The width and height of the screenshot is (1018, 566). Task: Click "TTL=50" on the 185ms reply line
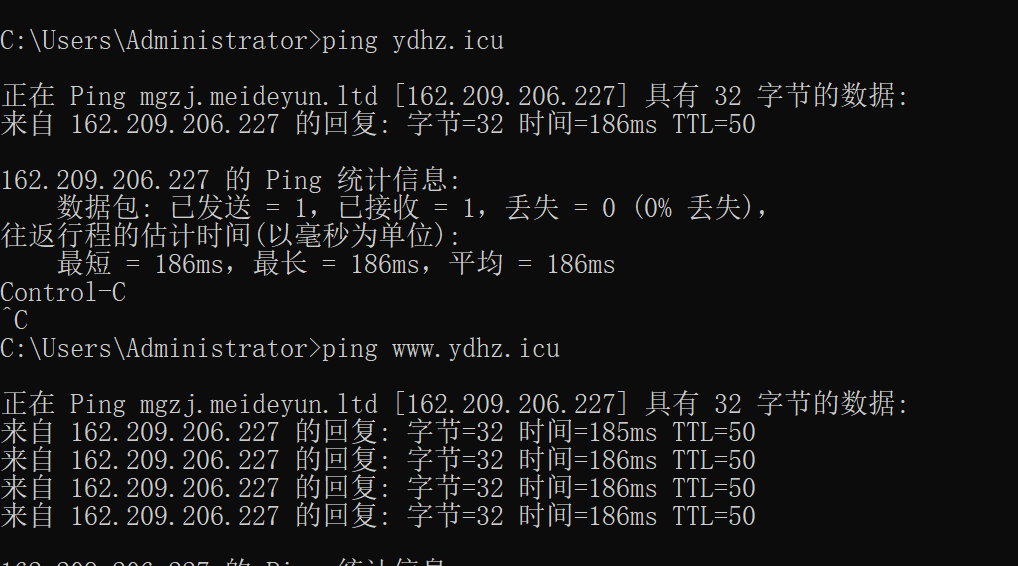tap(713, 433)
